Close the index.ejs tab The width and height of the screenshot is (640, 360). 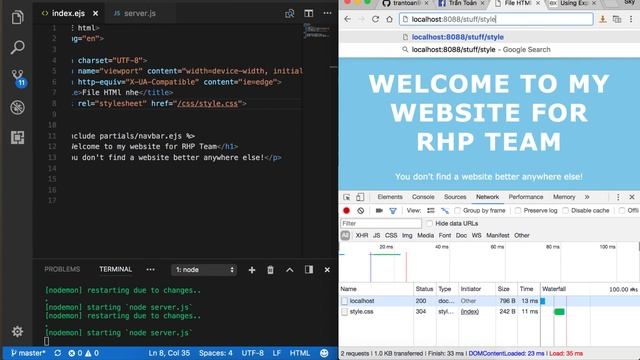95,13
